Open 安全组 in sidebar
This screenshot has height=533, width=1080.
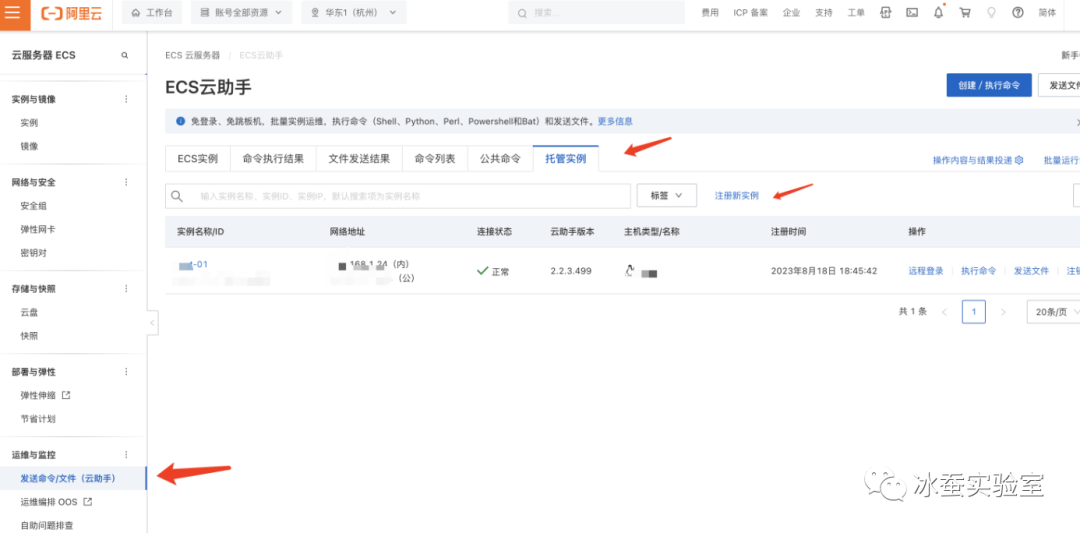[34, 206]
